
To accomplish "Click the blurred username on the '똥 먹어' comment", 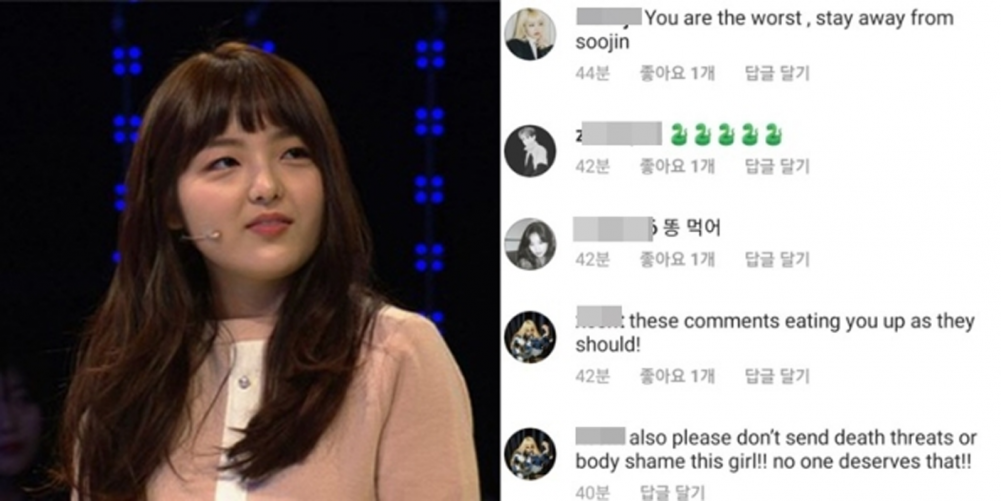I will pos(612,228).
